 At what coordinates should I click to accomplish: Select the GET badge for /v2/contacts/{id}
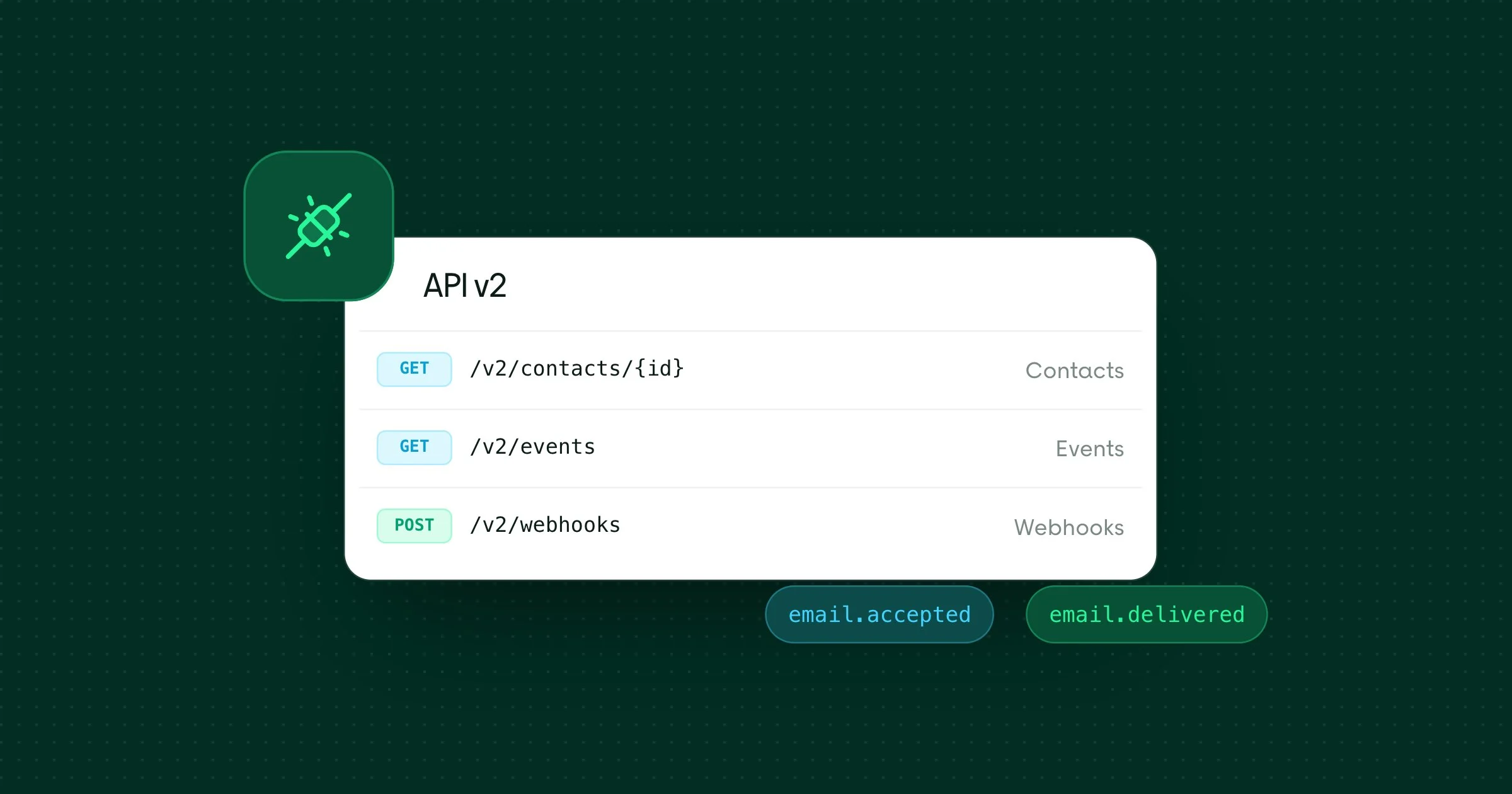[x=414, y=369]
